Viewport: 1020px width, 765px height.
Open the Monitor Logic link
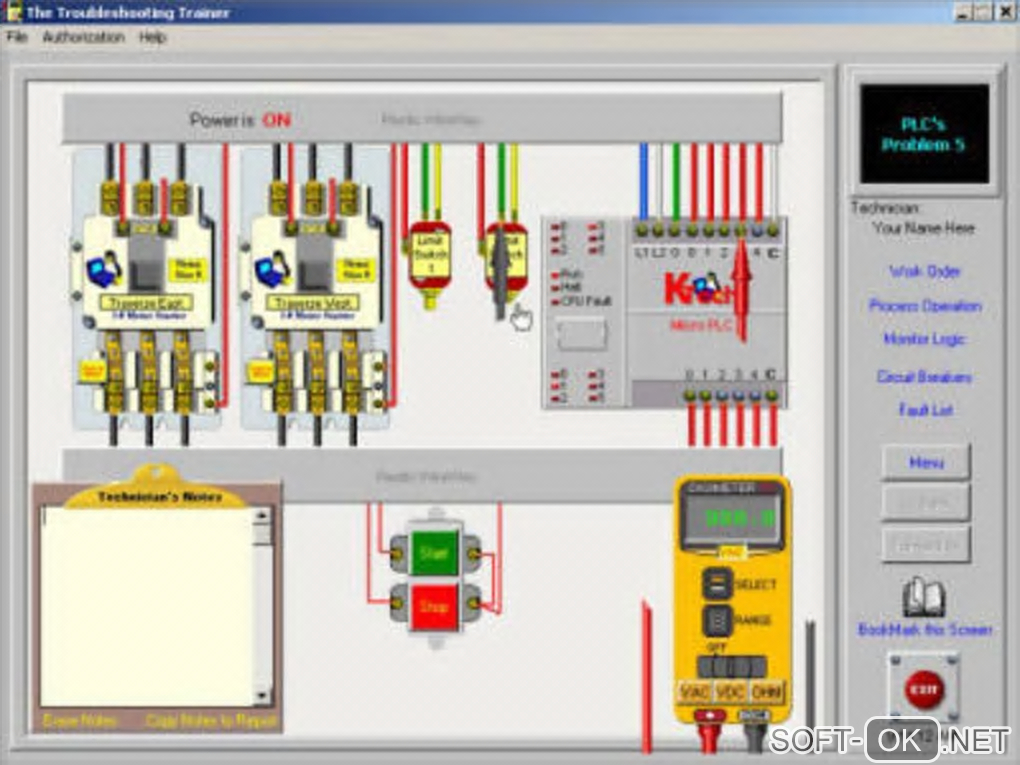click(924, 339)
